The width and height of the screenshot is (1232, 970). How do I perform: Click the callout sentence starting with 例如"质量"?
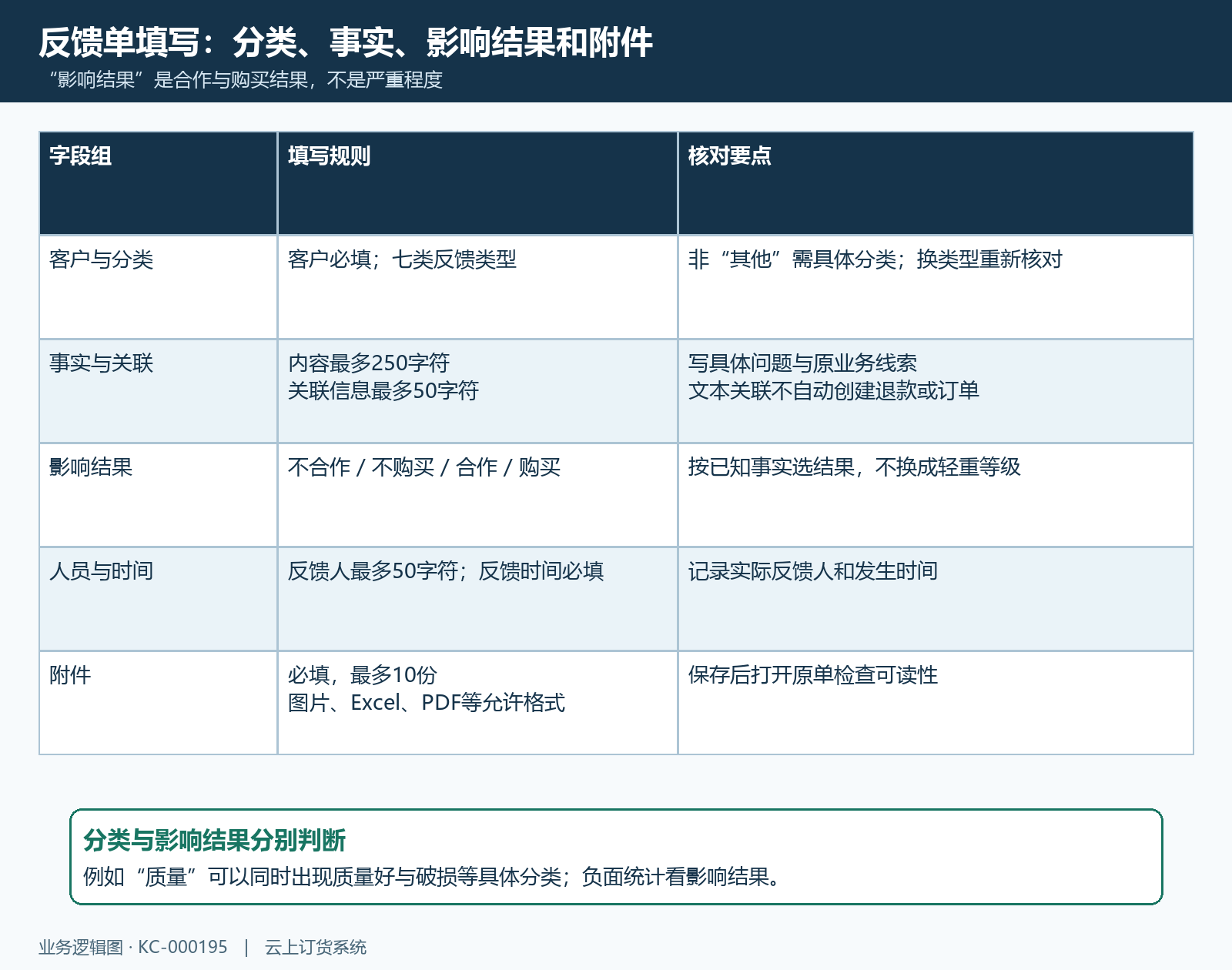434,877
